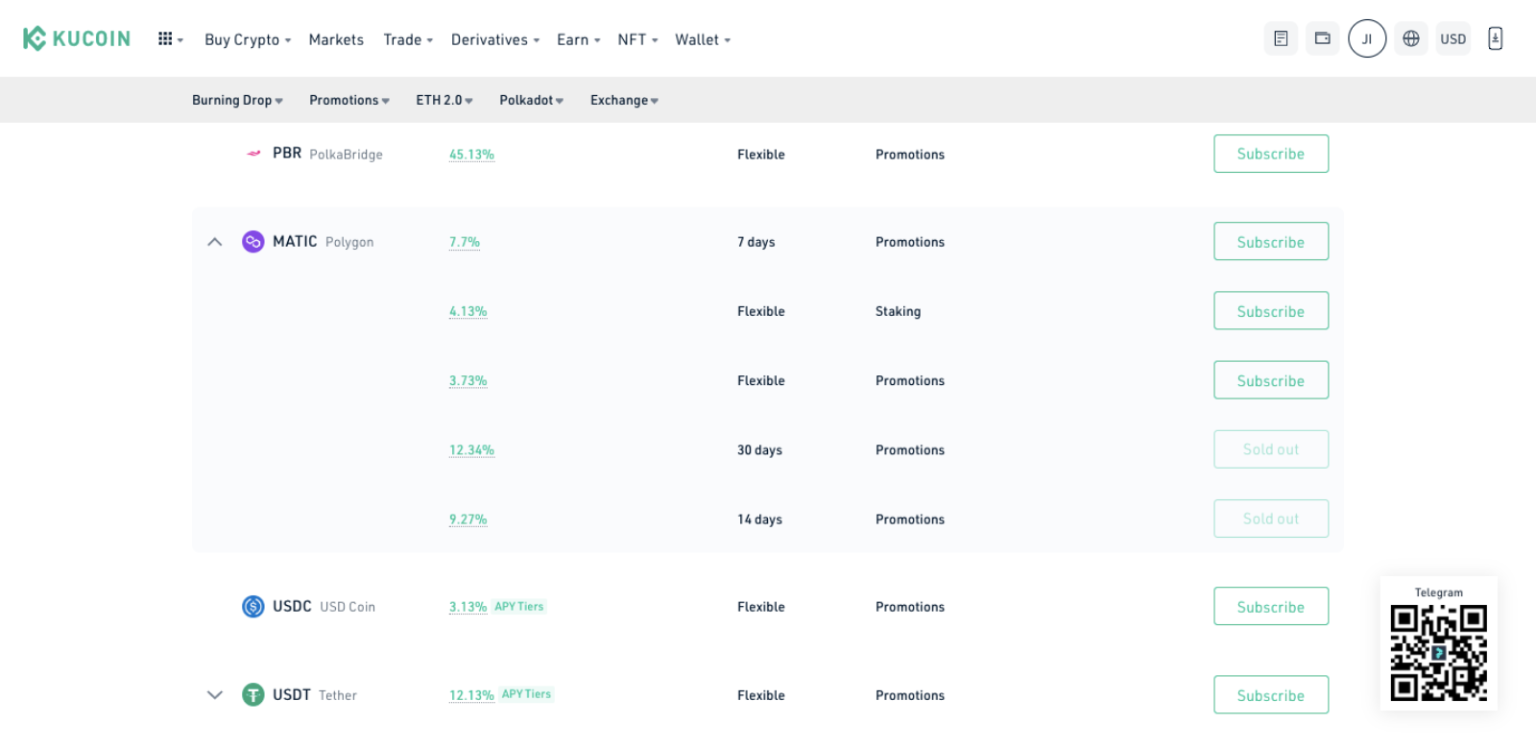The image size is (1536, 749).
Task: Subscribe to the PBR PolkaBridge offer
Action: [x=1271, y=153]
